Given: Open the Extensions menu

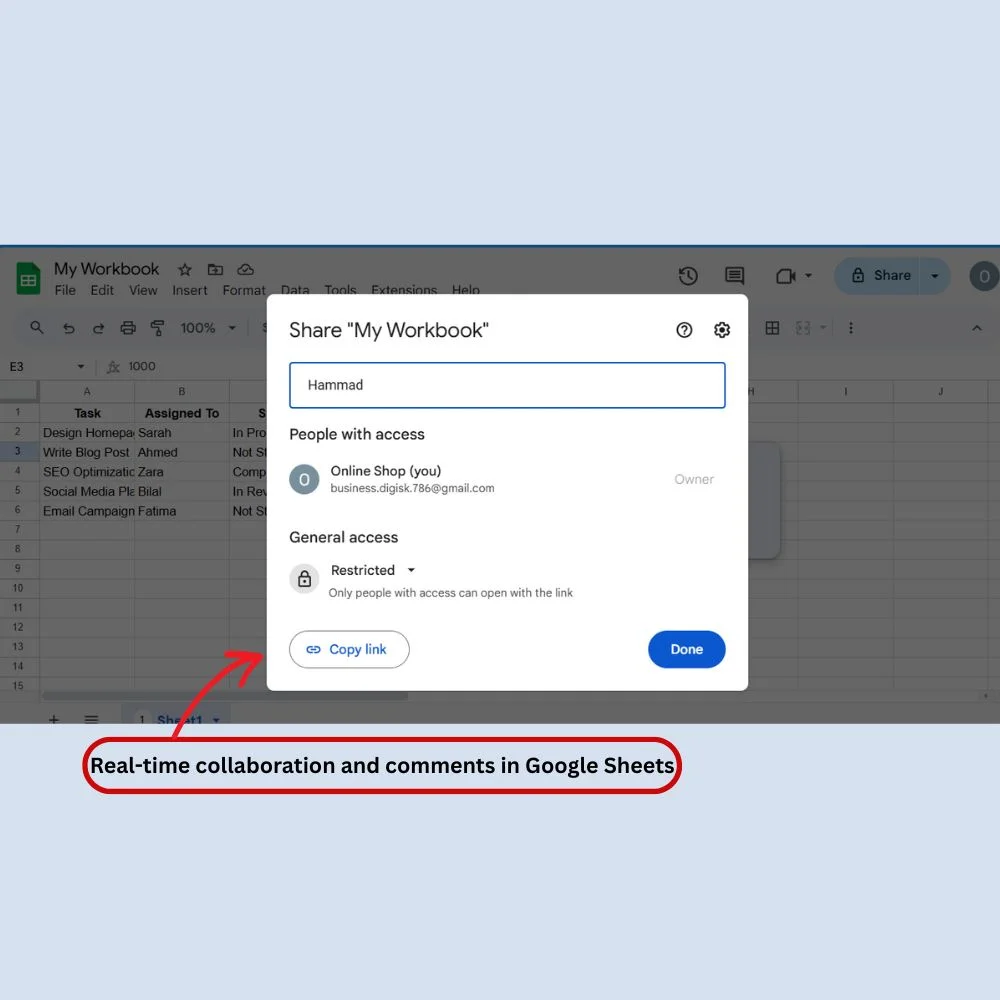Looking at the screenshot, I should pyautogui.click(x=404, y=290).
